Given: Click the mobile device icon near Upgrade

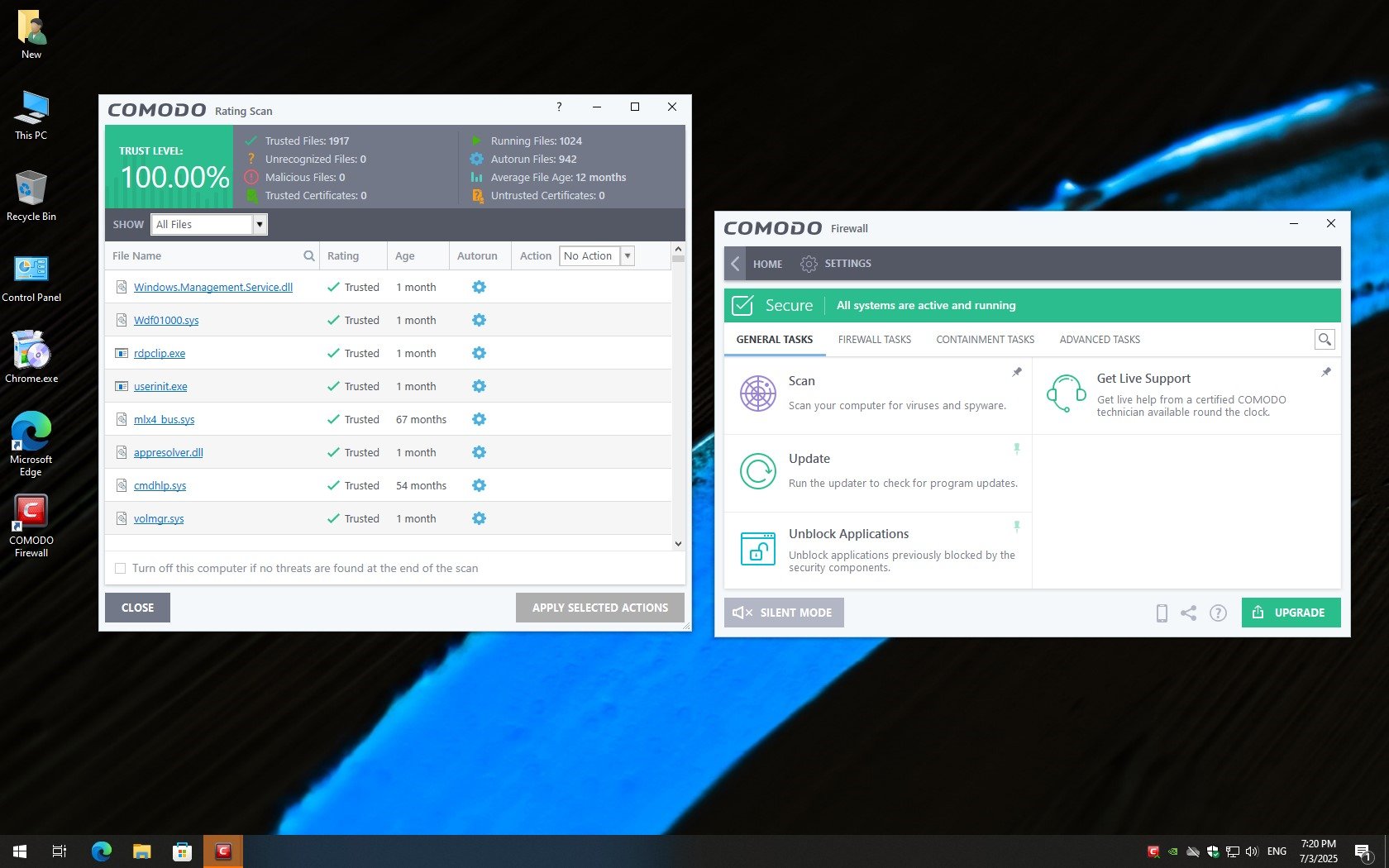Looking at the screenshot, I should pos(1162,613).
